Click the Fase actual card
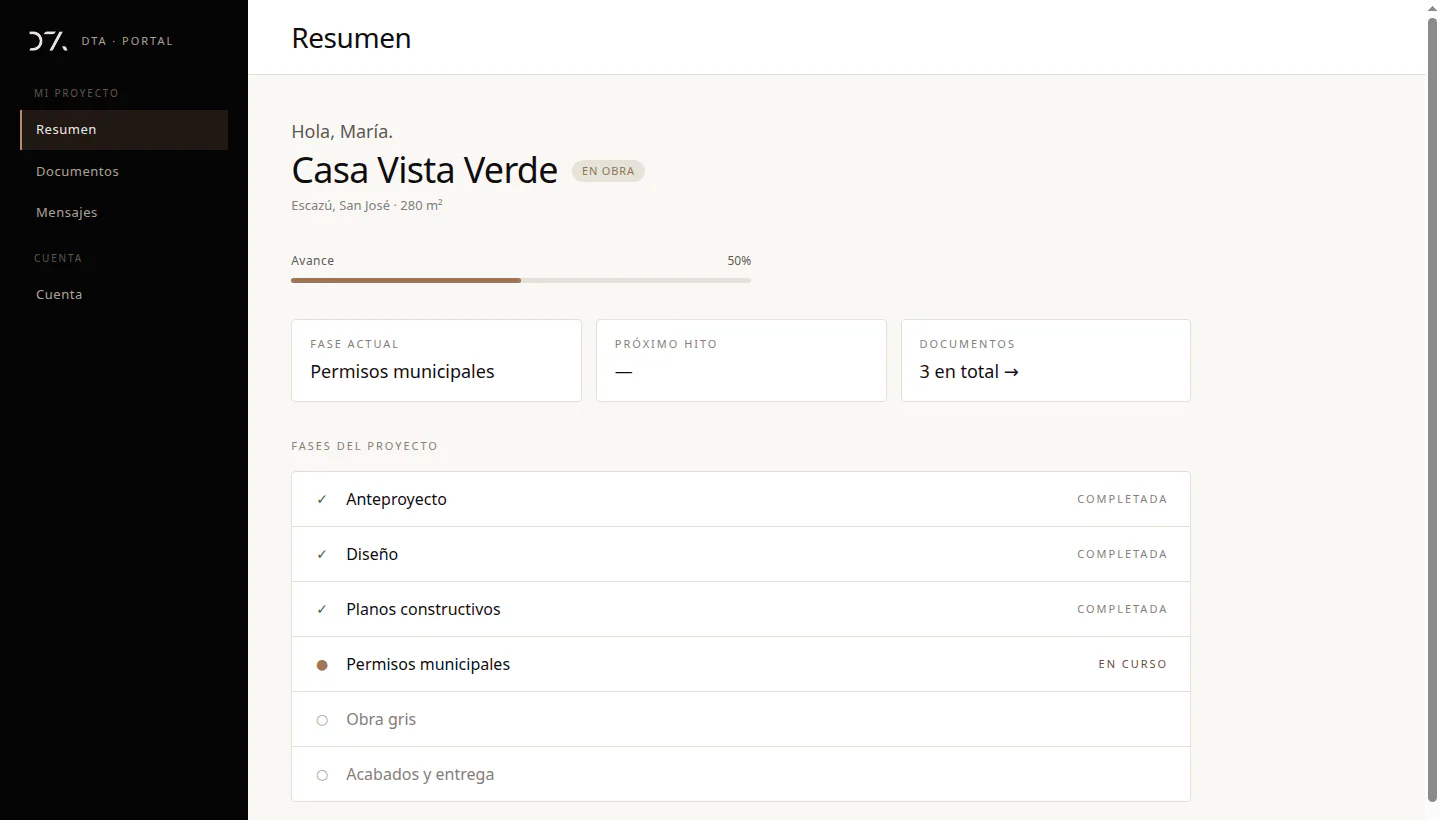 (436, 360)
